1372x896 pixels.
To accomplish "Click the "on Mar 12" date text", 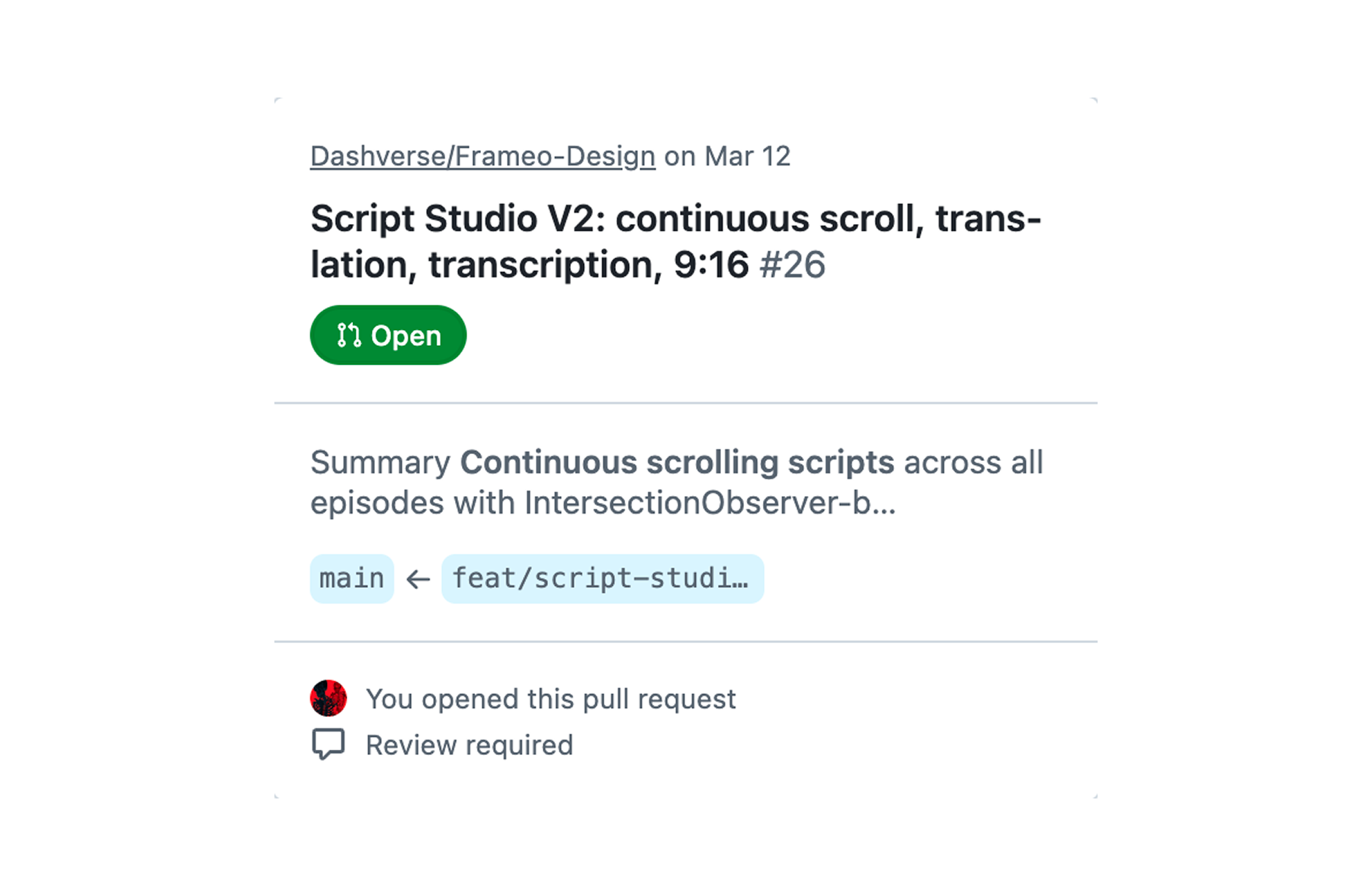I will pyautogui.click(x=727, y=156).
